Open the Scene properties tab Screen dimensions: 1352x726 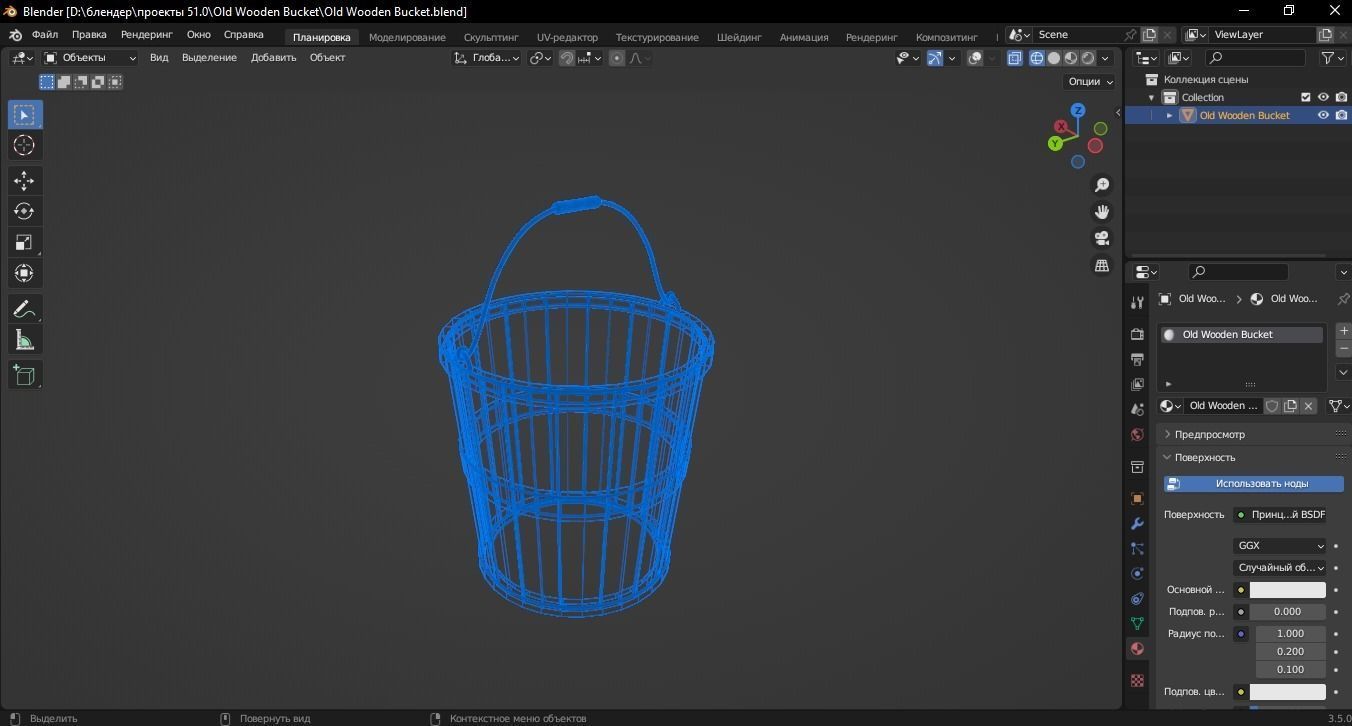click(x=1137, y=409)
